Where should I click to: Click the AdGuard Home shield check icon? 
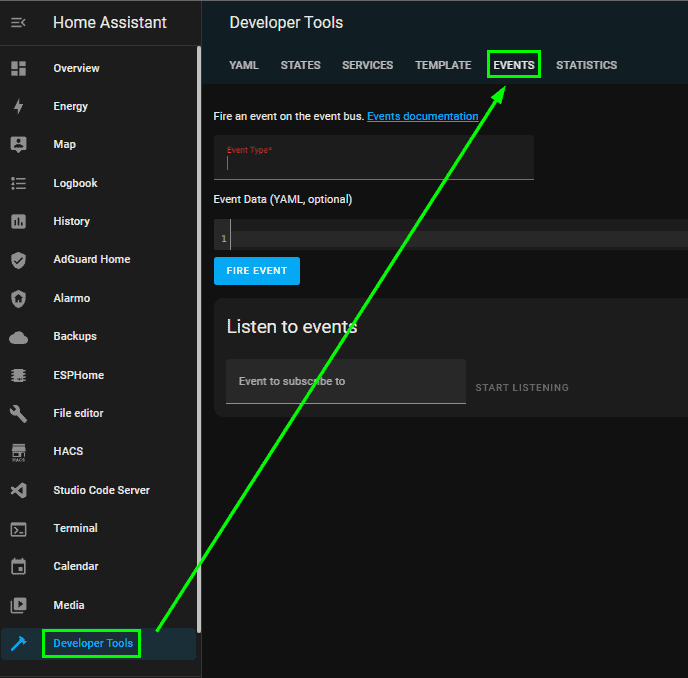coord(18,259)
